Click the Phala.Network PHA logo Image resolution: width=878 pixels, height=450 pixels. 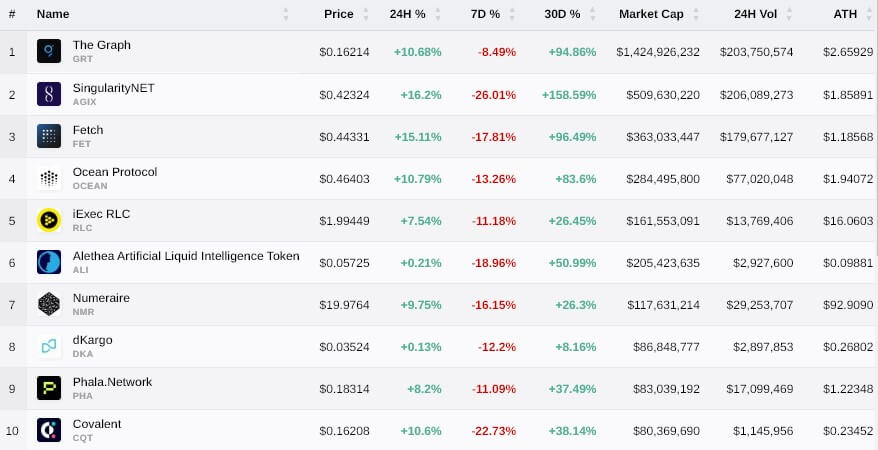click(49, 388)
